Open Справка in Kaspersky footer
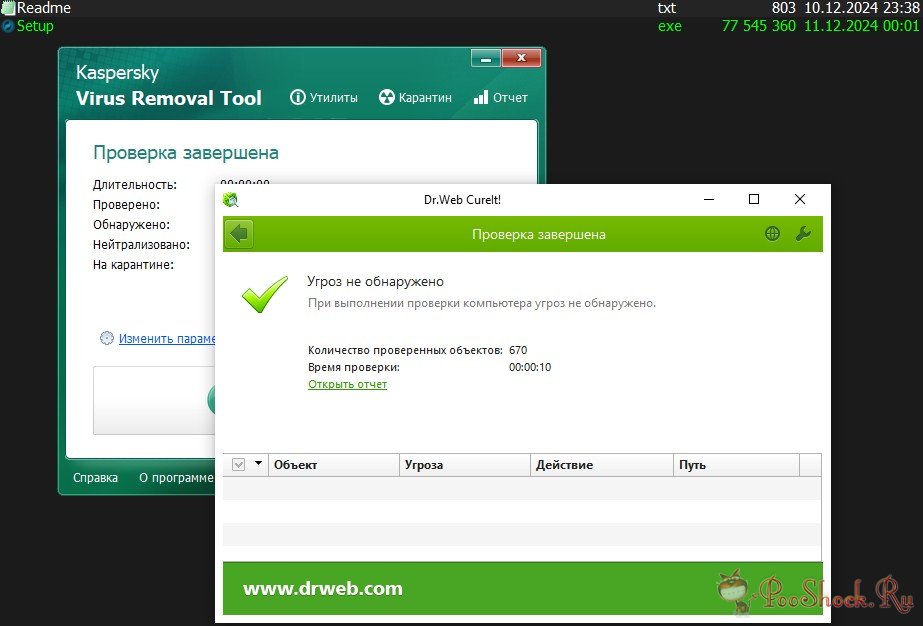 point(95,478)
